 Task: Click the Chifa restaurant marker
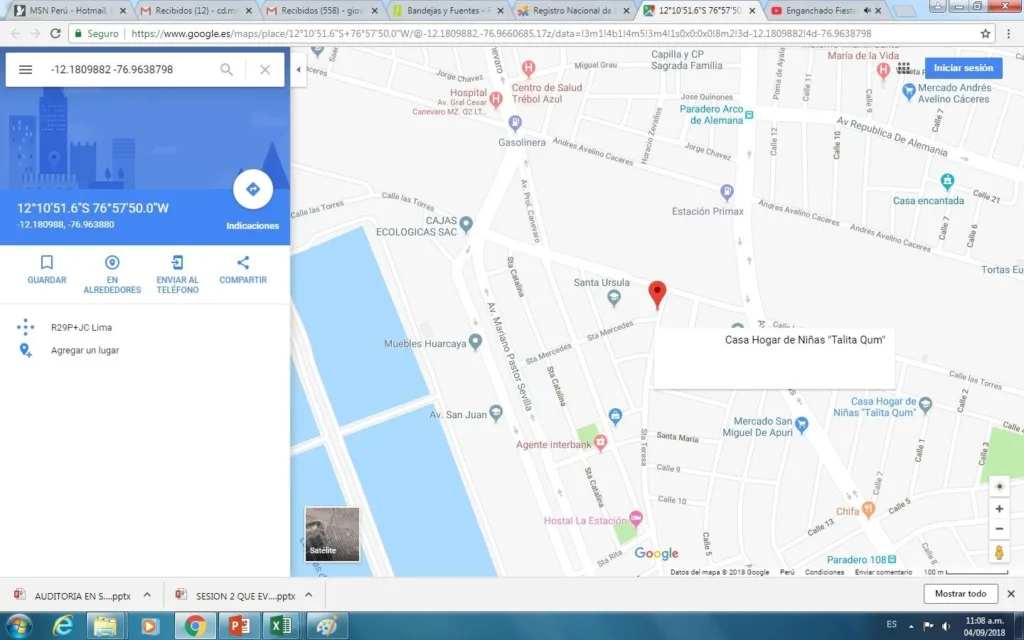[868, 509]
